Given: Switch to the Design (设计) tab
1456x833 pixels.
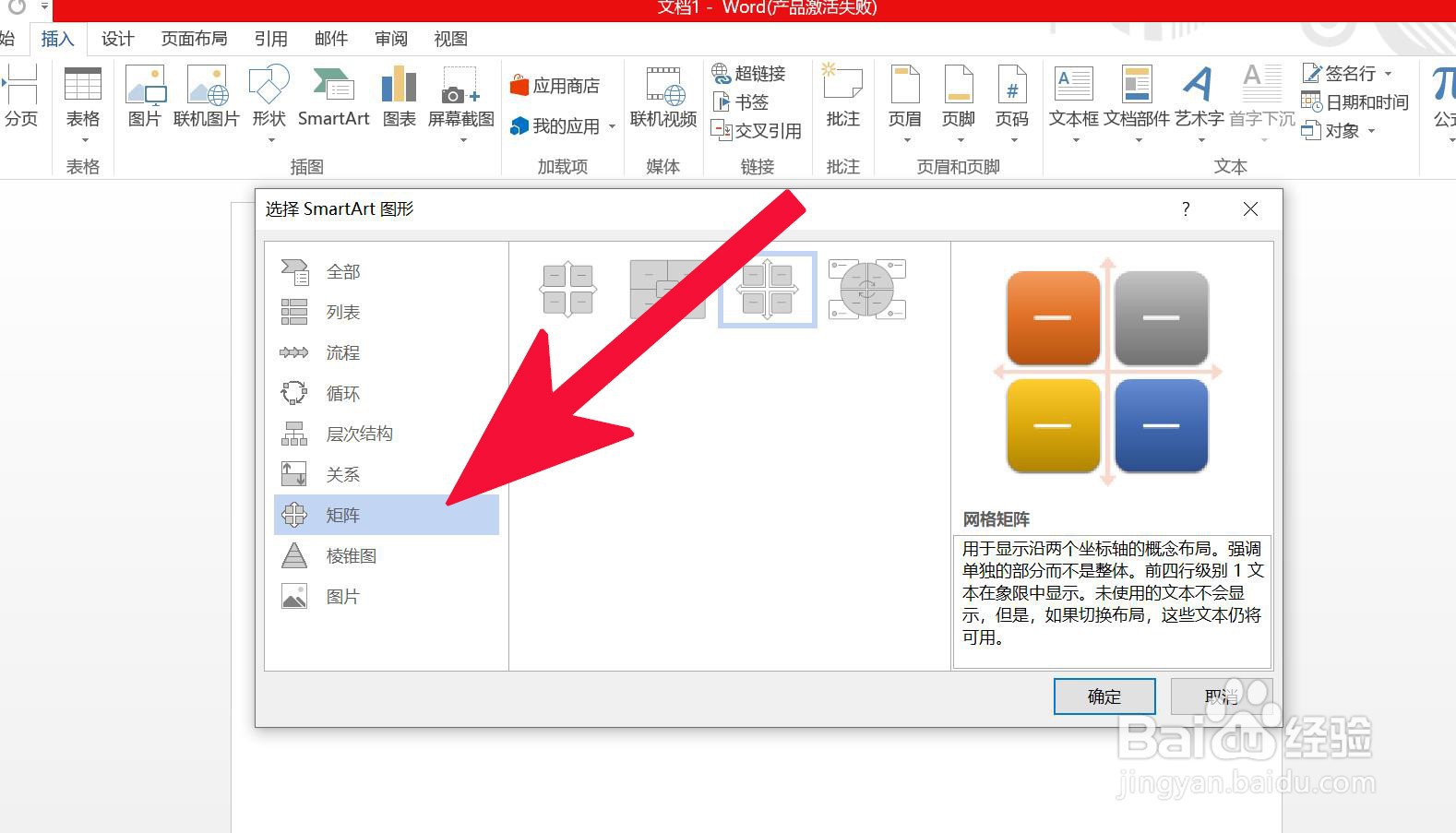Looking at the screenshot, I should point(118,39).
